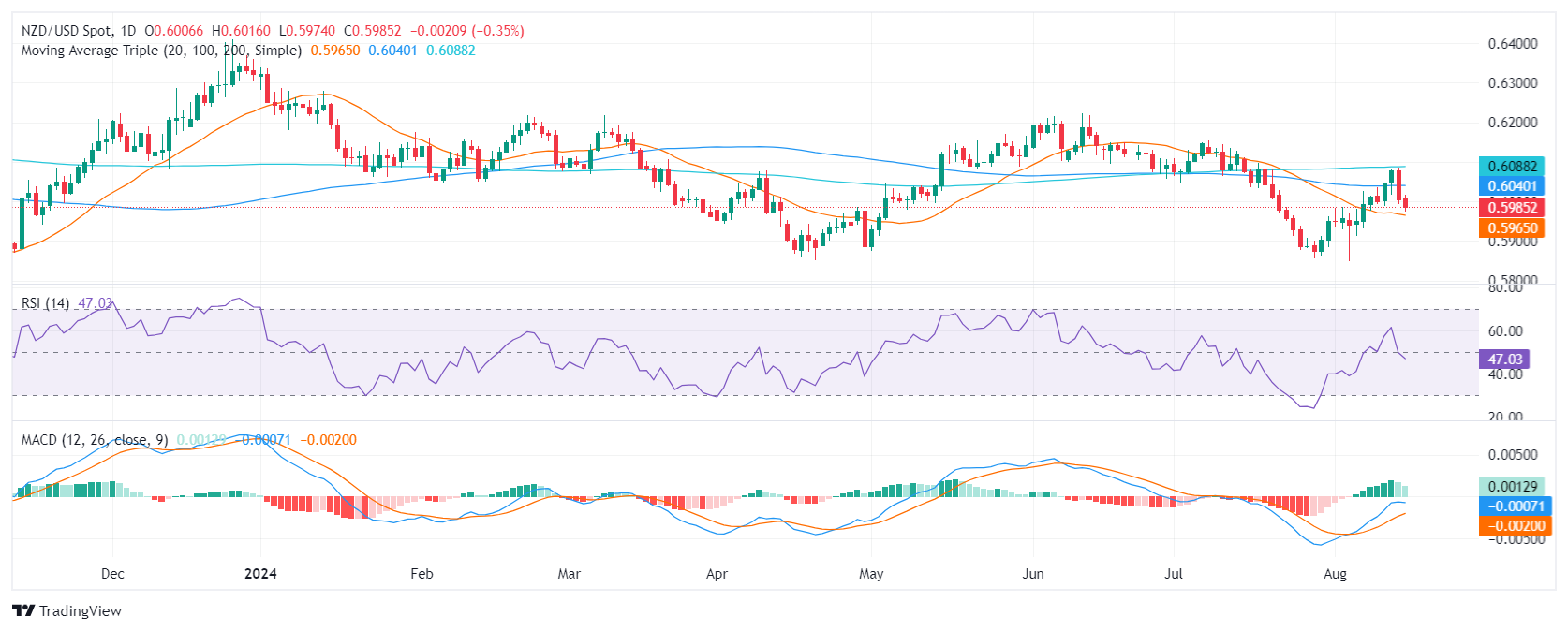Select the 100 MA price tag 0.60401
This screenshot has width=1568, height=631.
[x=1512, y=186]
